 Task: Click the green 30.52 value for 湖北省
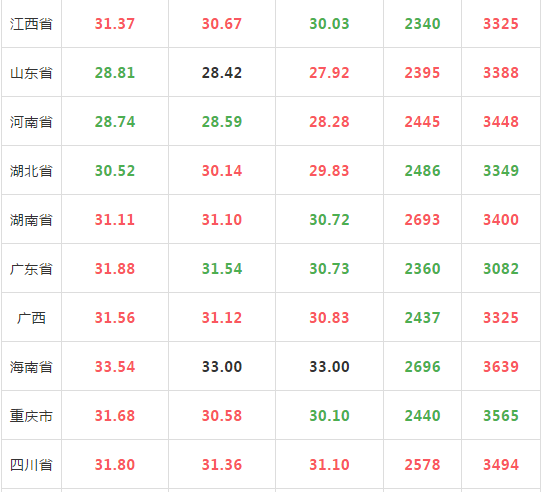115,171
